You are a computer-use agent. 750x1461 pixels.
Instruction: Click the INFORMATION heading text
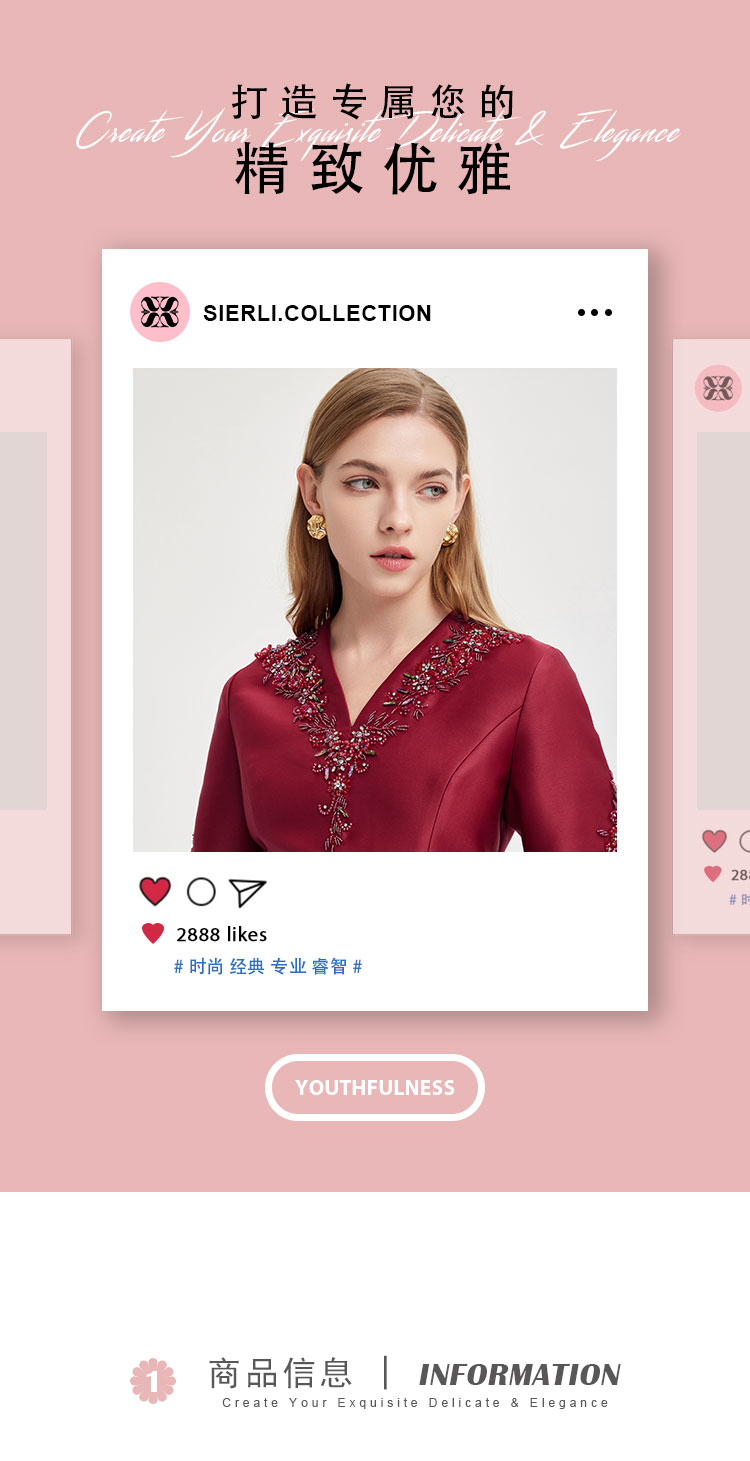(x=520, y=1374)
